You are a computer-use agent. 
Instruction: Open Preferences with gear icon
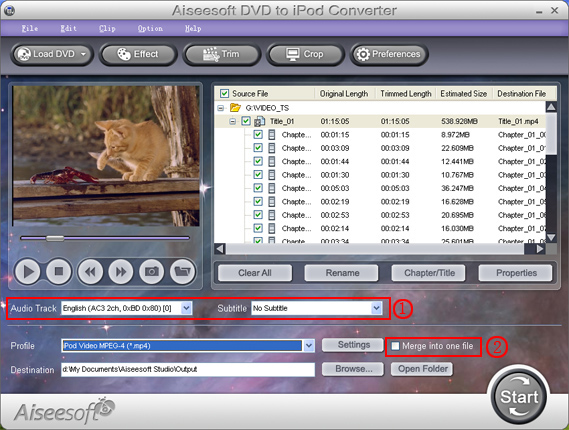[x=389, y=54]
